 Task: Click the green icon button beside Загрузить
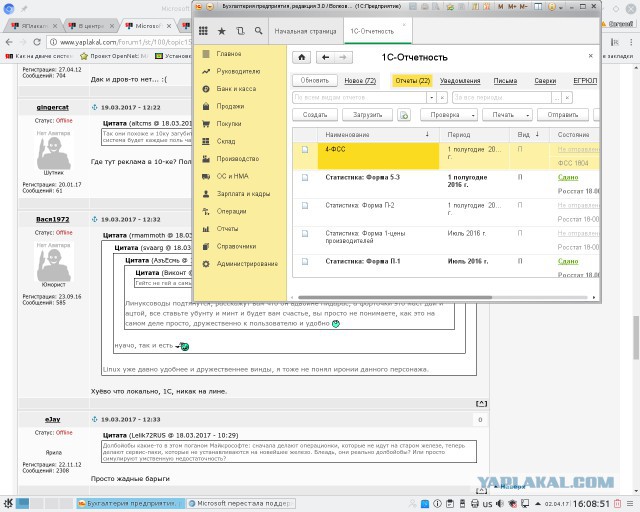point(404,115)
